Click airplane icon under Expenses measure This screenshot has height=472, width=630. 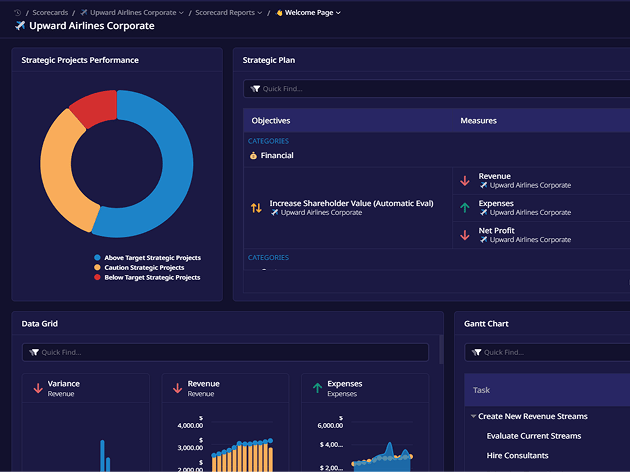(484, 213)
